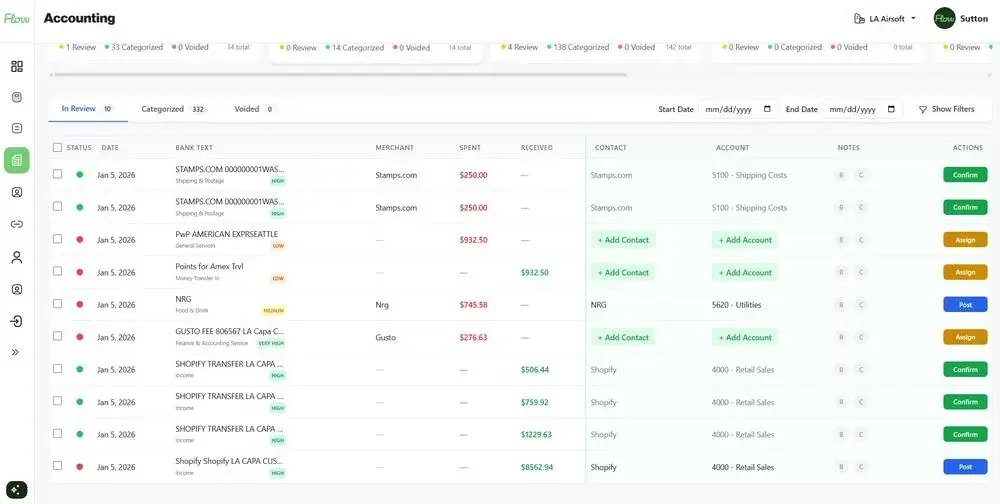The width and height of the screenshot is (1000, 504).
Task: Click the Flow logo
Action: click(x=17, y=19)
